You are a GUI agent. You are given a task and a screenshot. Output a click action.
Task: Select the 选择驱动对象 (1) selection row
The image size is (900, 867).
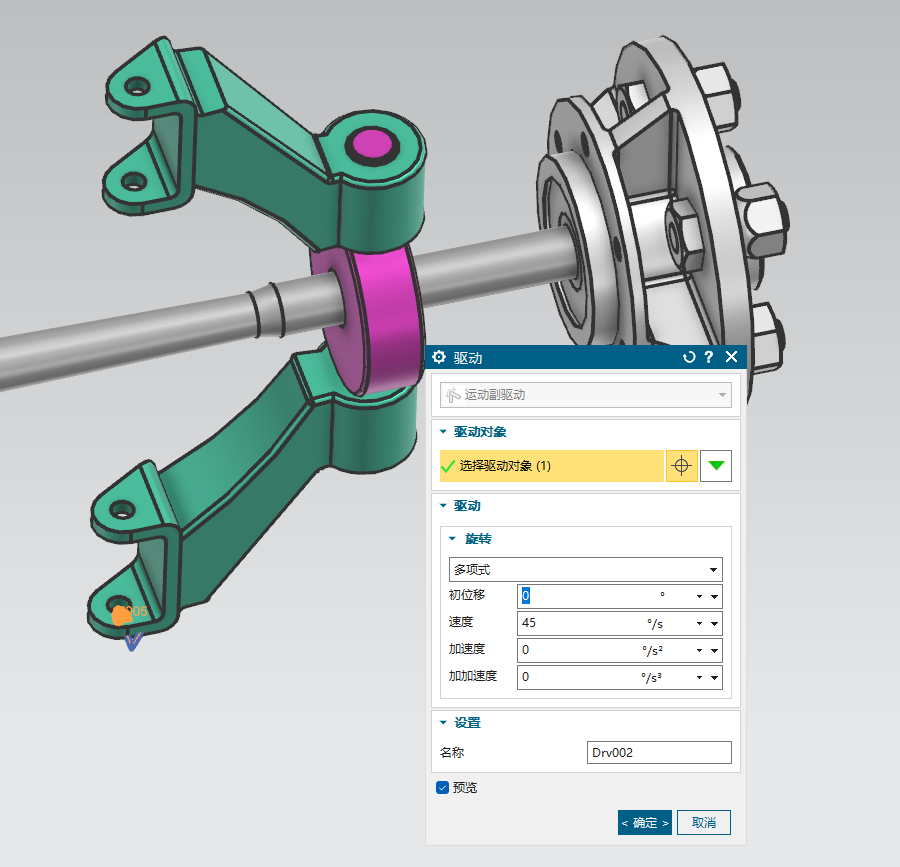click(551, 466)
